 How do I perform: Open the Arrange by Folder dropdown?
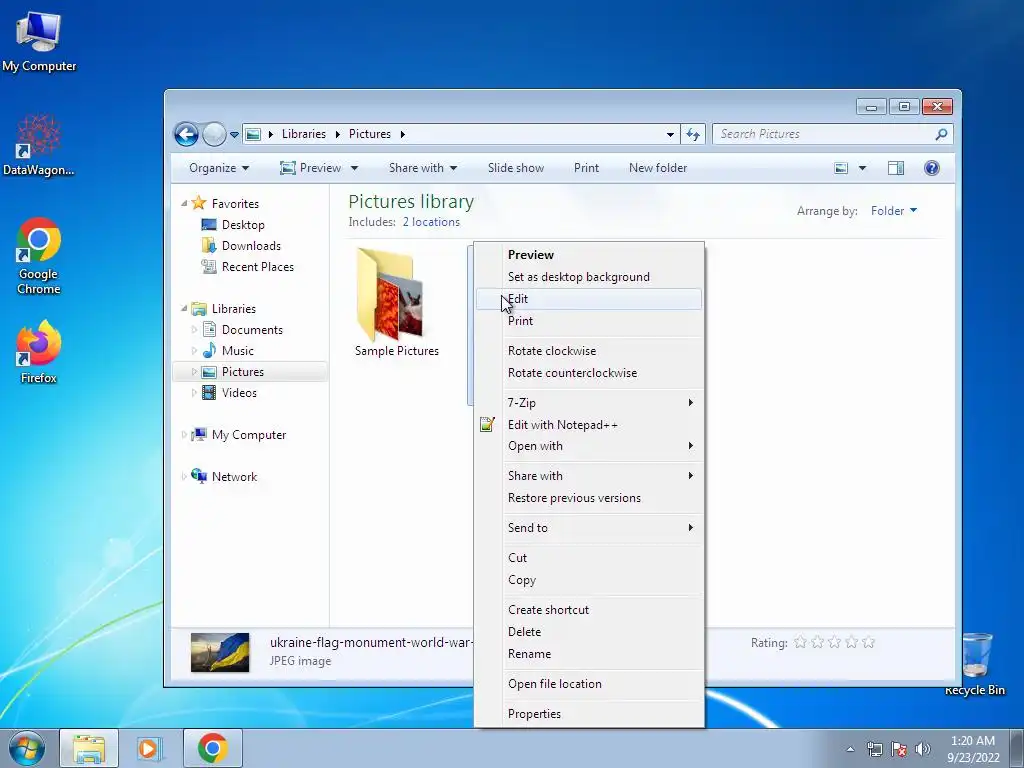(894, 210)
